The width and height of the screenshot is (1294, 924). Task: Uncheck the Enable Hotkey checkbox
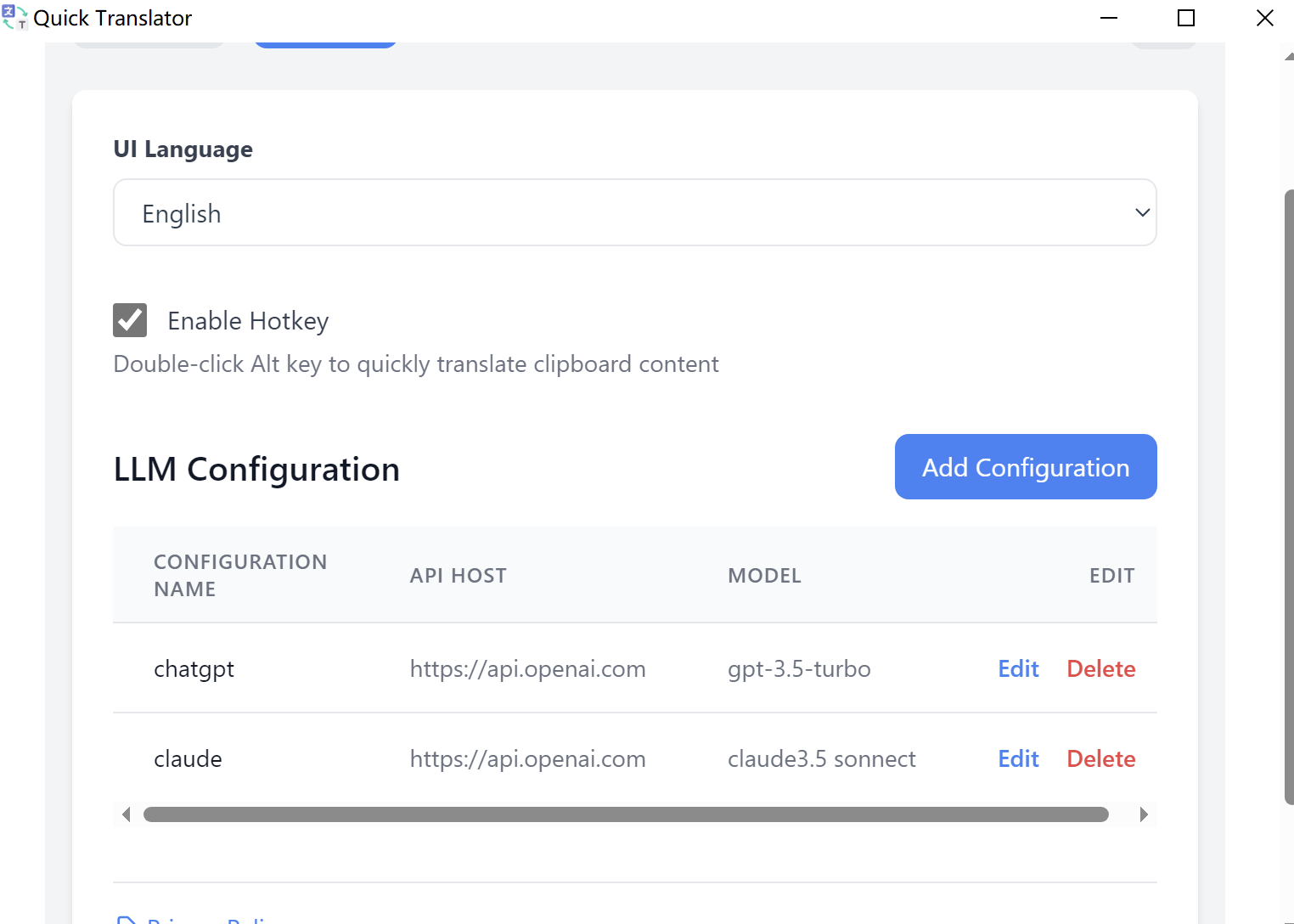pyautogui.click(x=130, y=320)
